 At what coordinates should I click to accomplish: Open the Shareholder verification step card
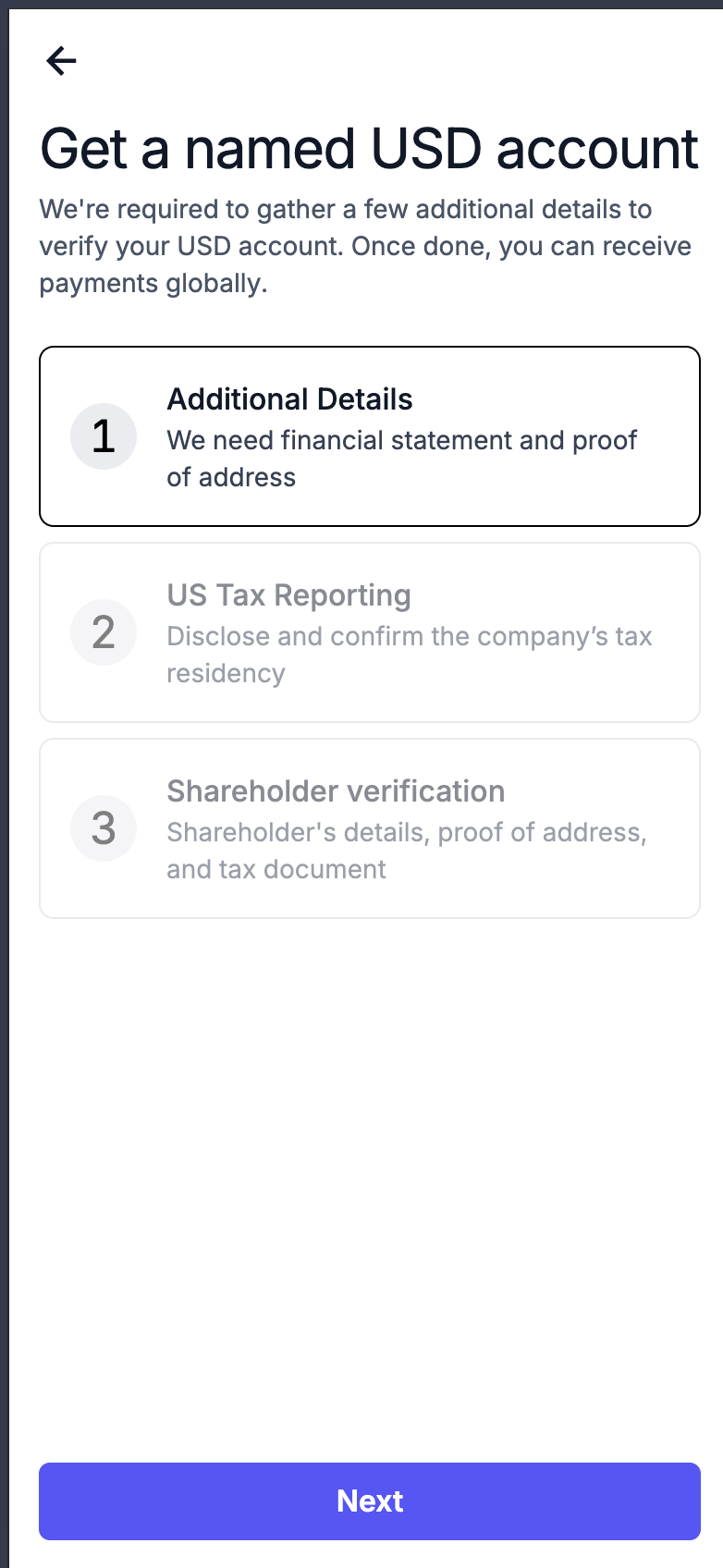pos(370,828)
